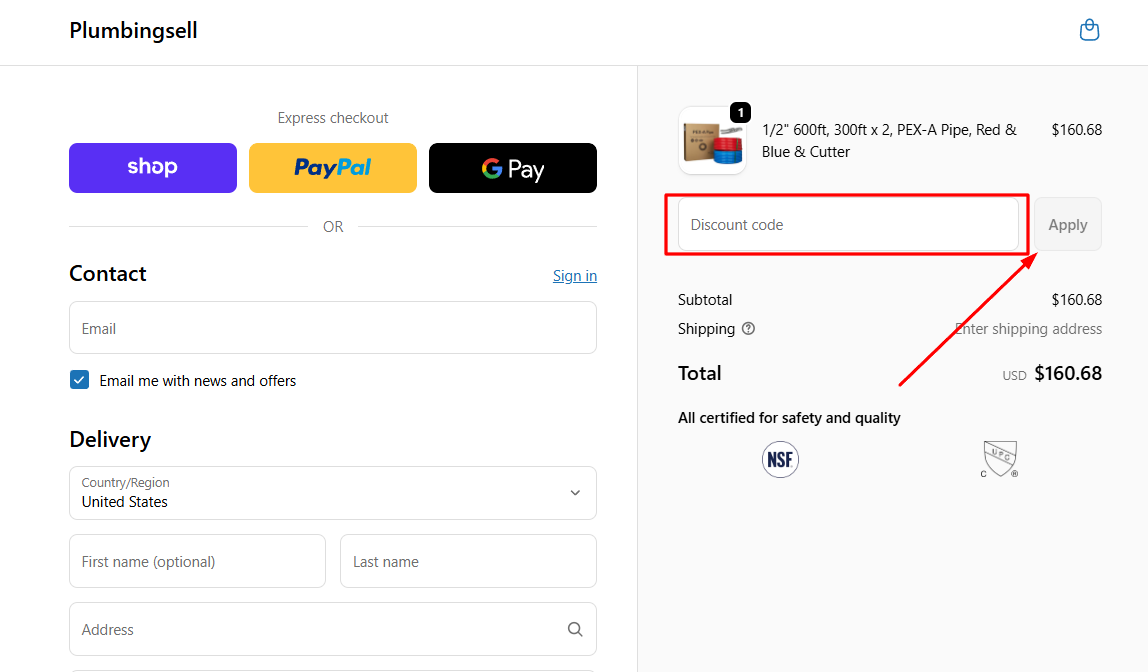Image resolution: width=1148 pixels, height=672 pixels.
Task: Click the address search magnifier icon
Action: (x=575, y=630)
